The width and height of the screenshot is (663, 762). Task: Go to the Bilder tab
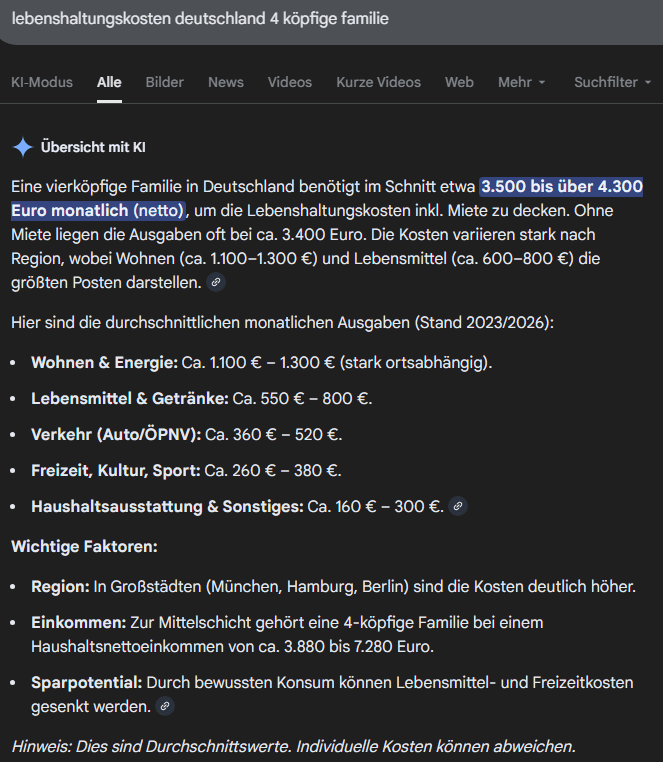164,82
